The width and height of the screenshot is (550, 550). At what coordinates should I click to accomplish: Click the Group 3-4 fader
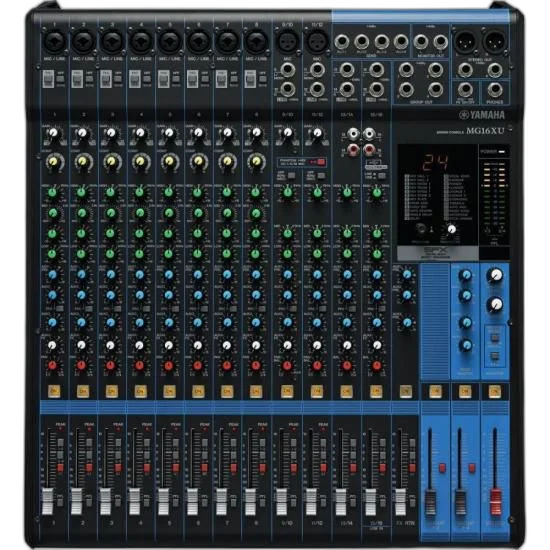click(x=460, y=502)
